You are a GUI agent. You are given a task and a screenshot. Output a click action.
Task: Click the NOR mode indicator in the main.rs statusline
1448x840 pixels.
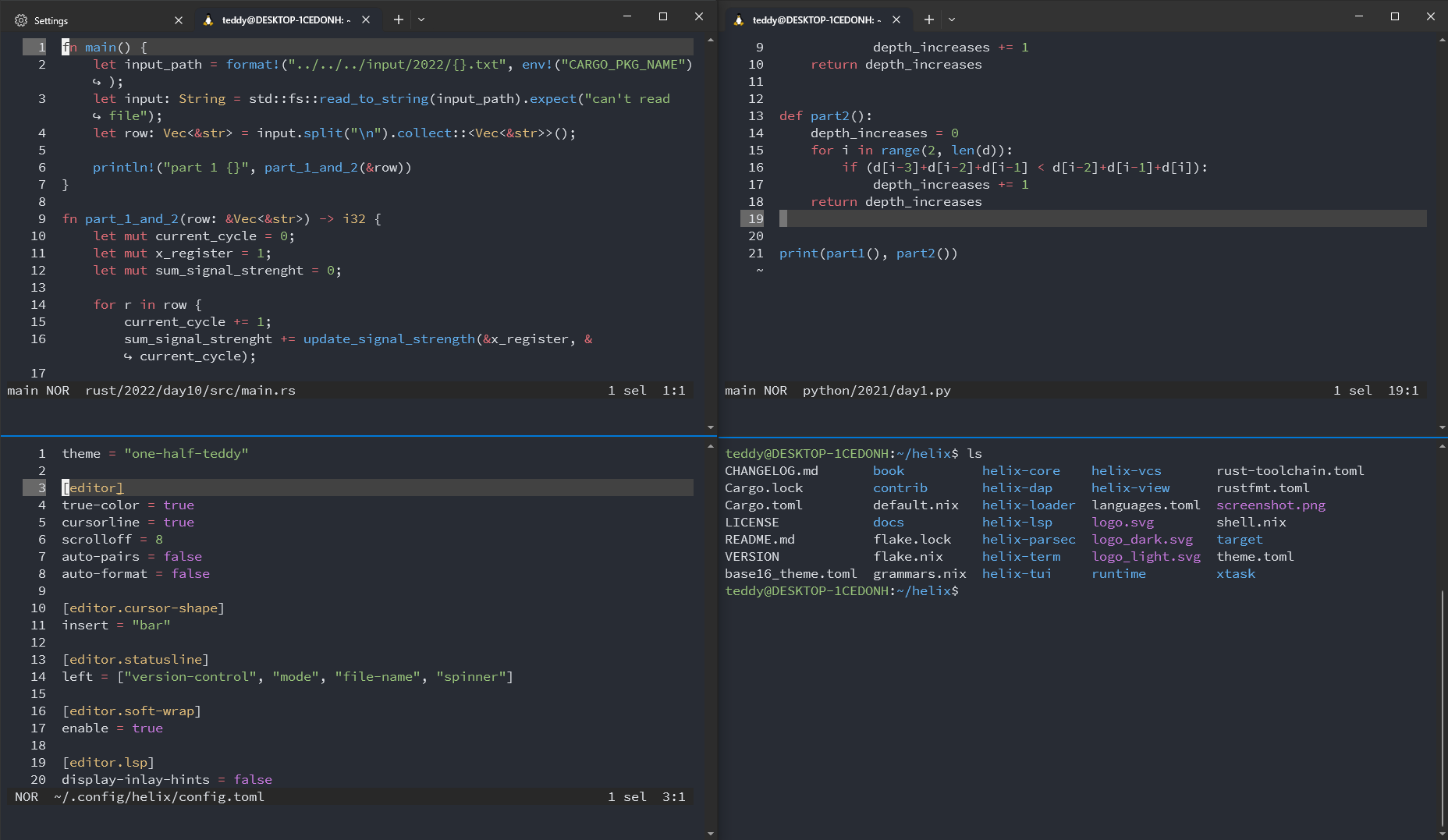click(58, 390)
